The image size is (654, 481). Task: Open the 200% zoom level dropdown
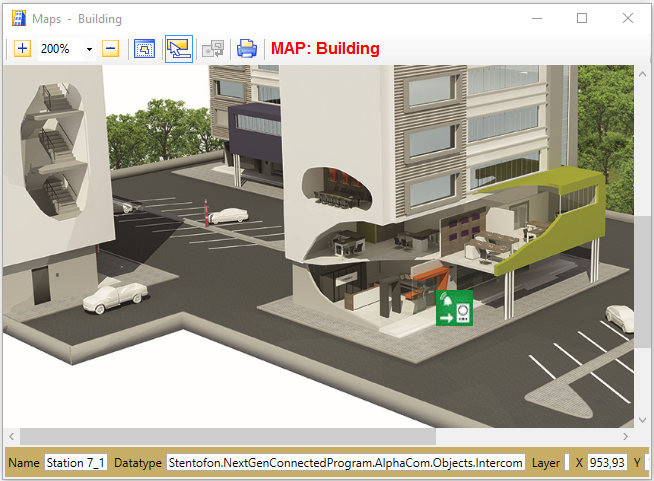(89, 49)
